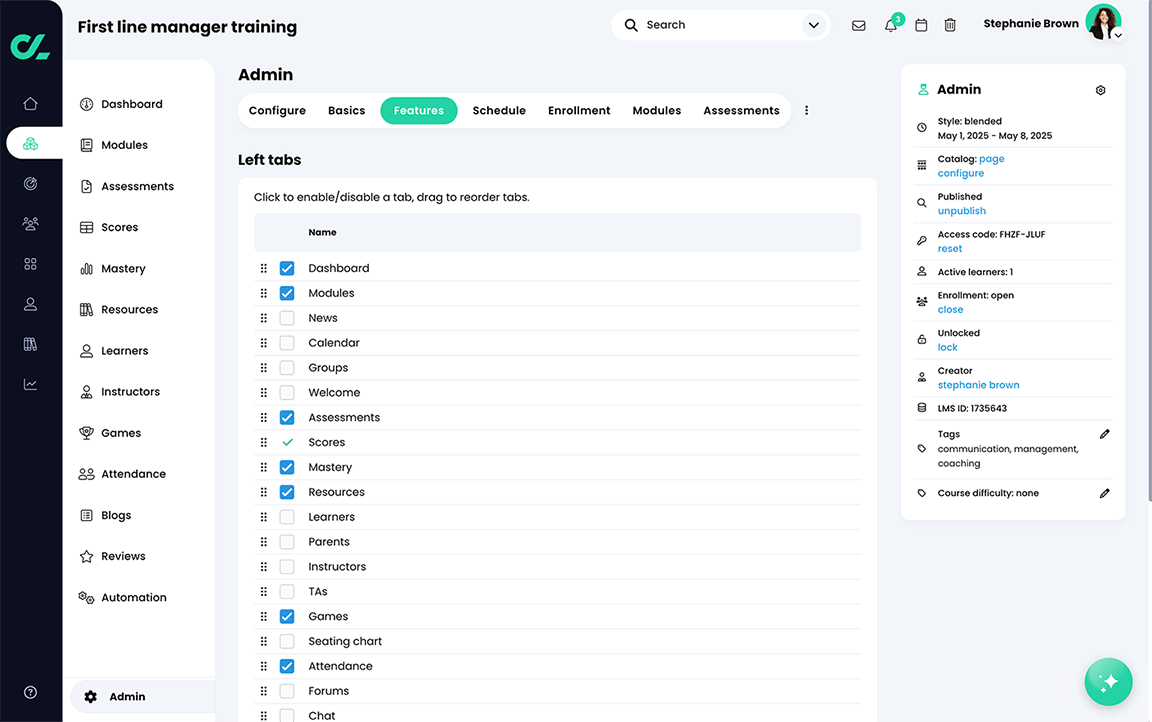Open the courses icon in left rail
The image size is (1152, 722).
(x=30, y=143)
